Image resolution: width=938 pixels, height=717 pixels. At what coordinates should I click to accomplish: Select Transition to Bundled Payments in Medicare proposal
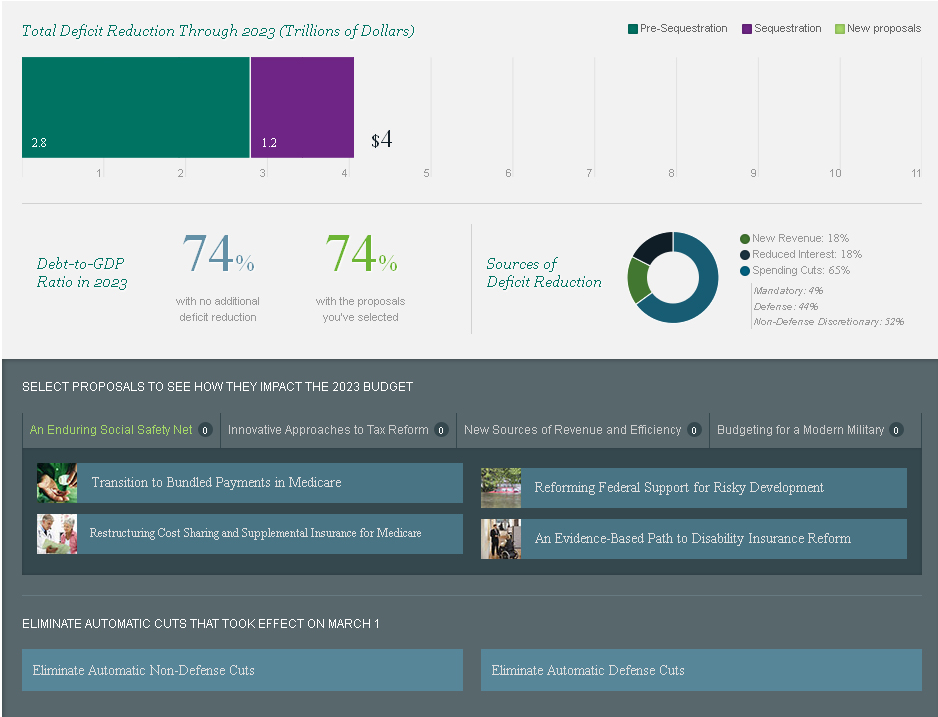coord(270,483)
